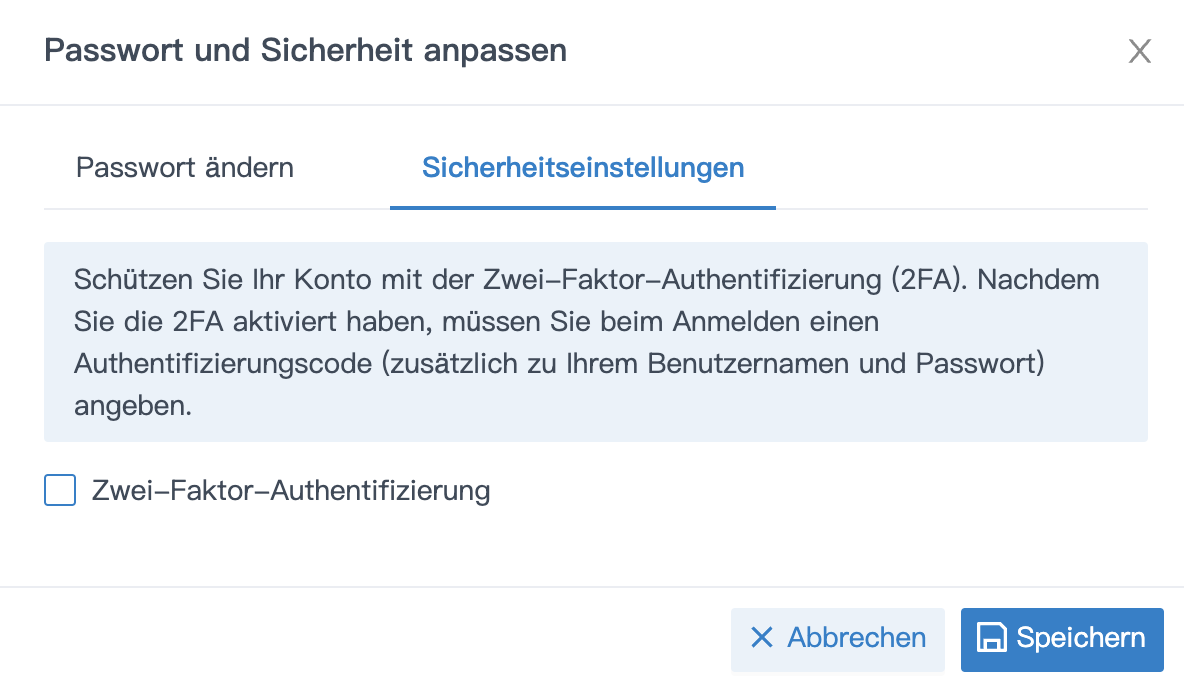
Task: Click the floppy disk save icon
Action: (991, 638)
